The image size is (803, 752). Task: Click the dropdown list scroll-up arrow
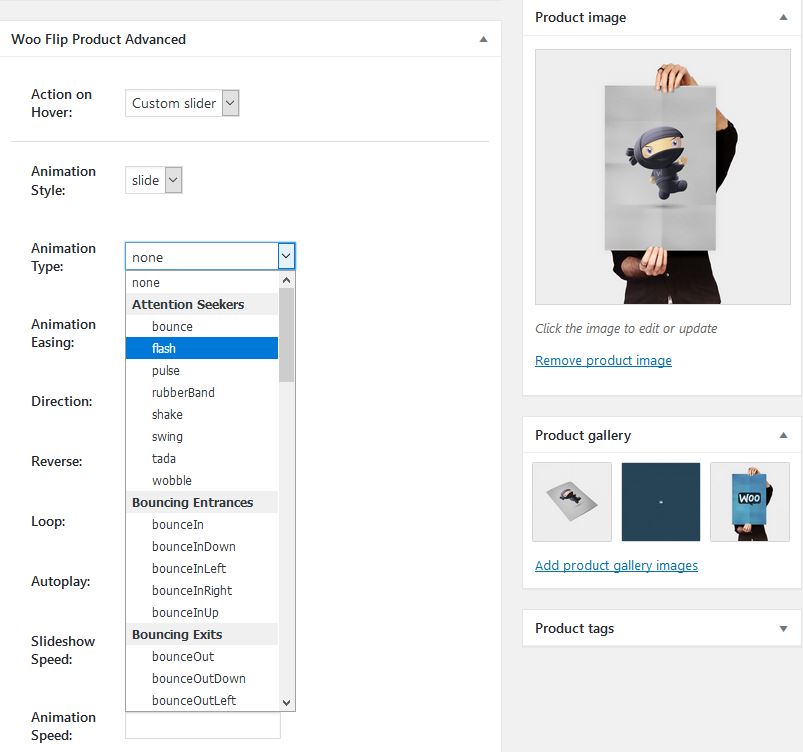point(286,280)
